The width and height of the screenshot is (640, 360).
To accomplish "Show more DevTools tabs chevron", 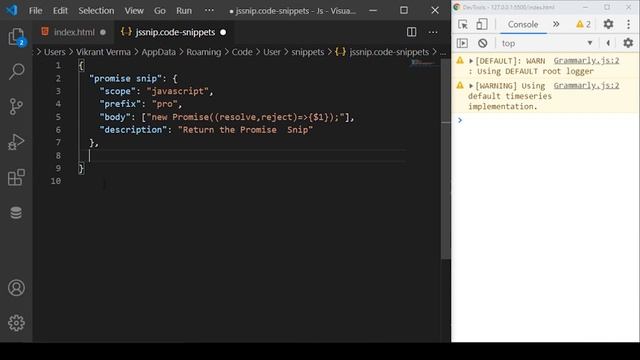I will tap(556, 24).
